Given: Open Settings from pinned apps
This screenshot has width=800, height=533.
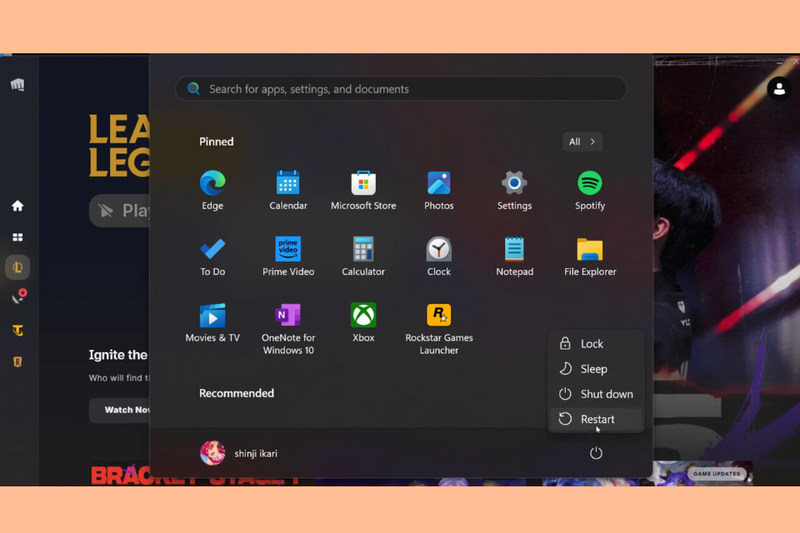Looking at the screenshot, I should tap(514, 190).
